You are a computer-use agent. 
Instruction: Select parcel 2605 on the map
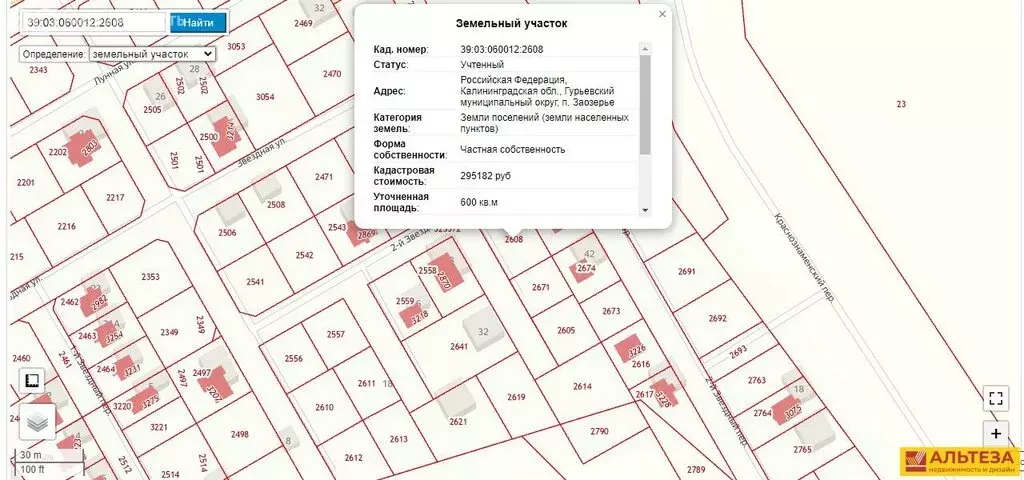click(566, 330)
